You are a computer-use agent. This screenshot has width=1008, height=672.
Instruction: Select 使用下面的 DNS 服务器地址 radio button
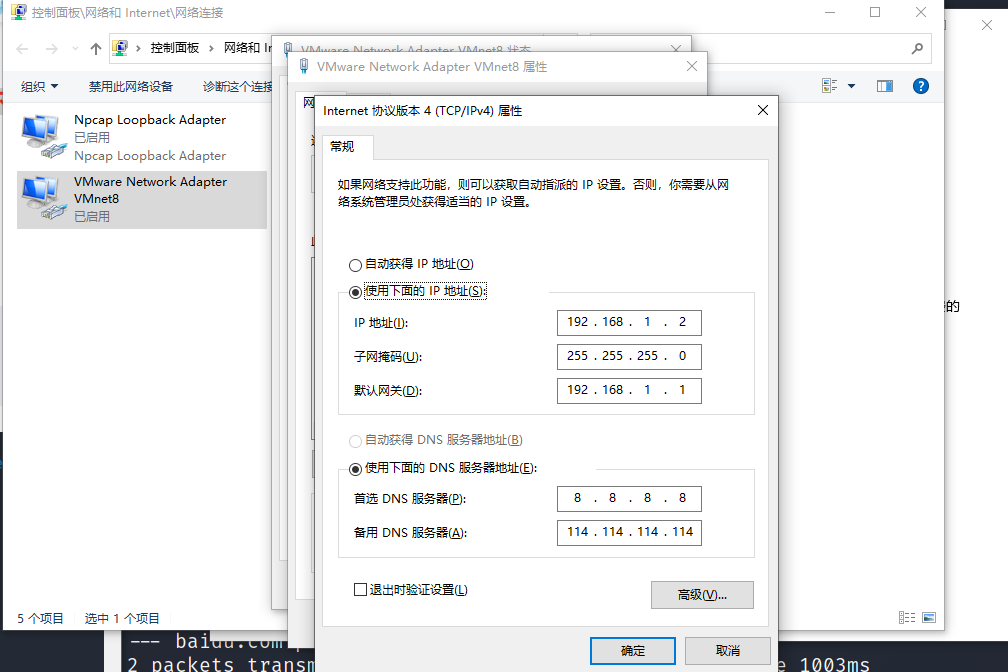point(355,469)
